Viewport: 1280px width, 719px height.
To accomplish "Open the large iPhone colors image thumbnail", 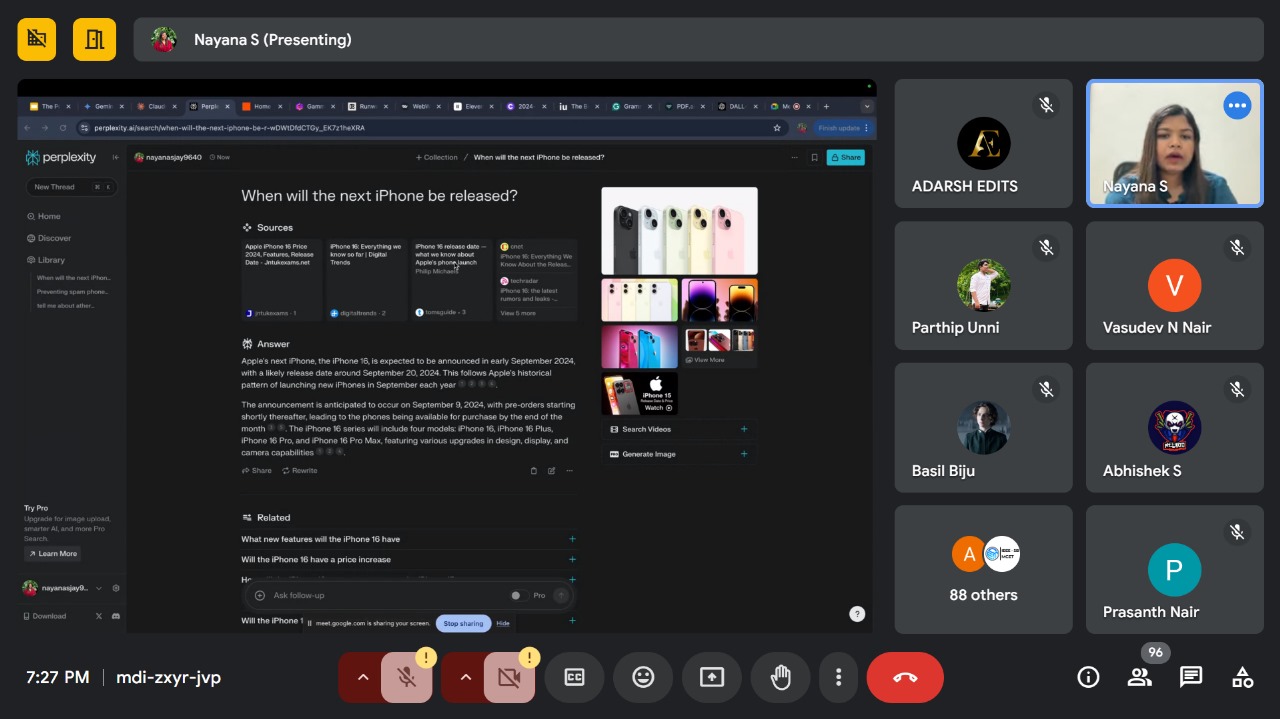I will tap(679, 231).
